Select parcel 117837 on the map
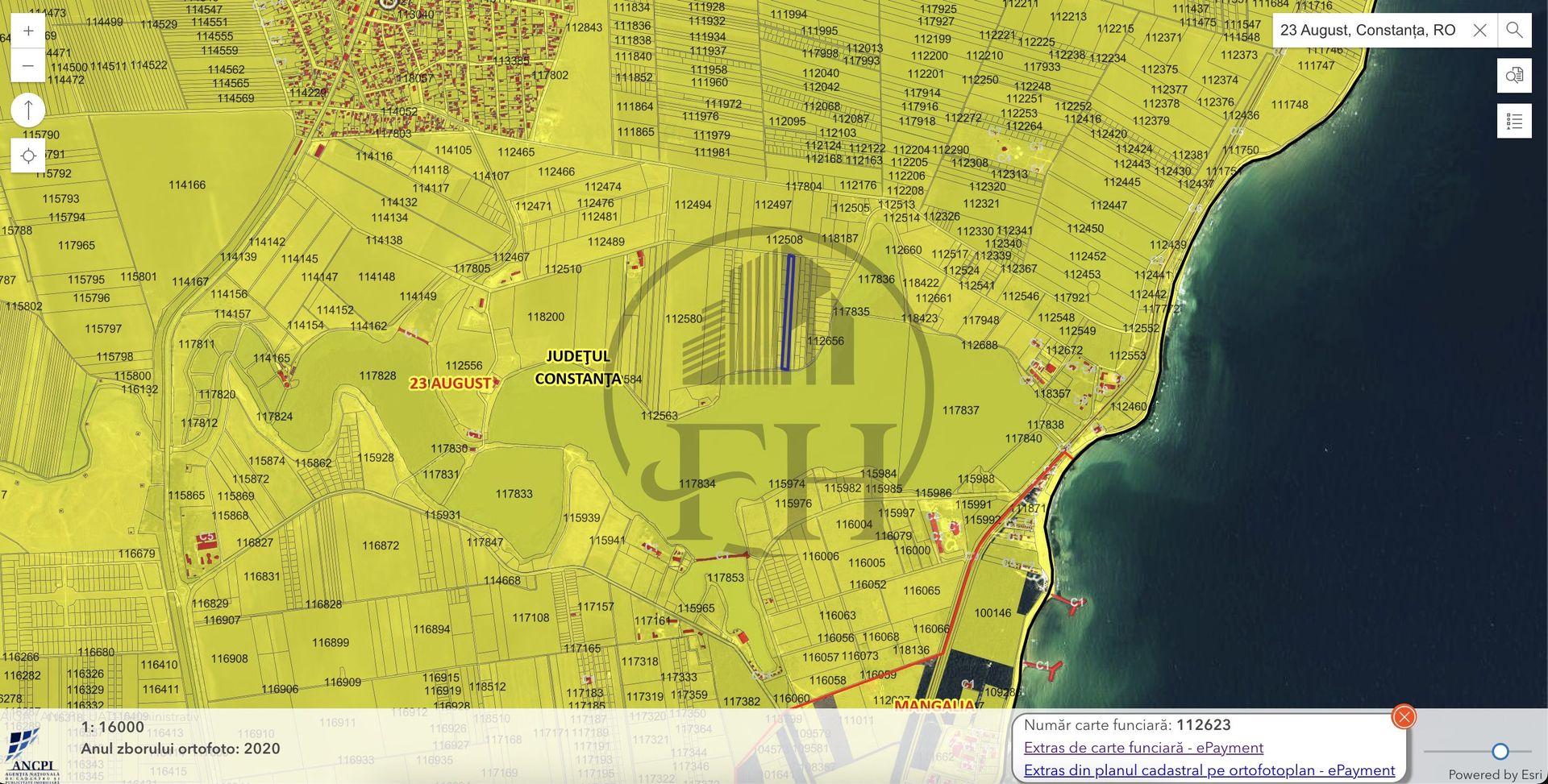 click(960, 410)
